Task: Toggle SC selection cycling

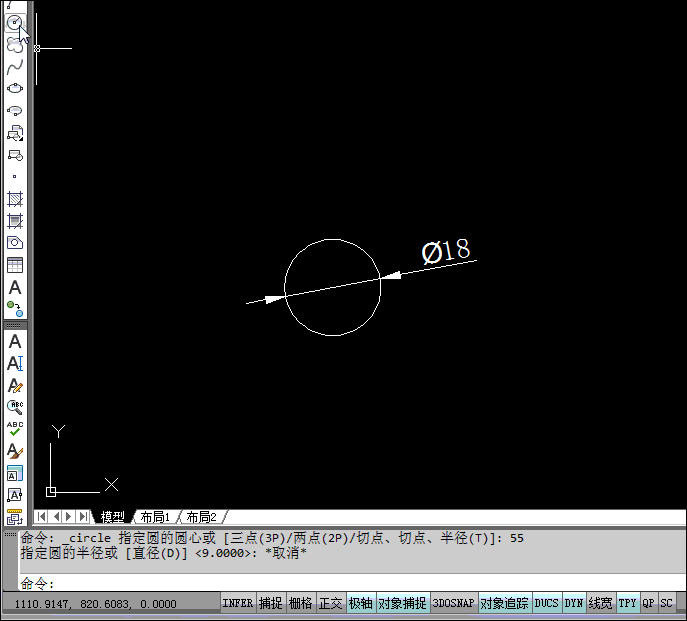Action: coord(666,603)
